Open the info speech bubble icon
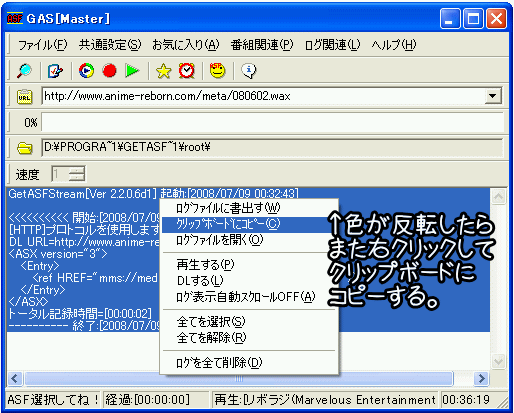The height and width of the screenshot is (413, 514). point(249,71)
